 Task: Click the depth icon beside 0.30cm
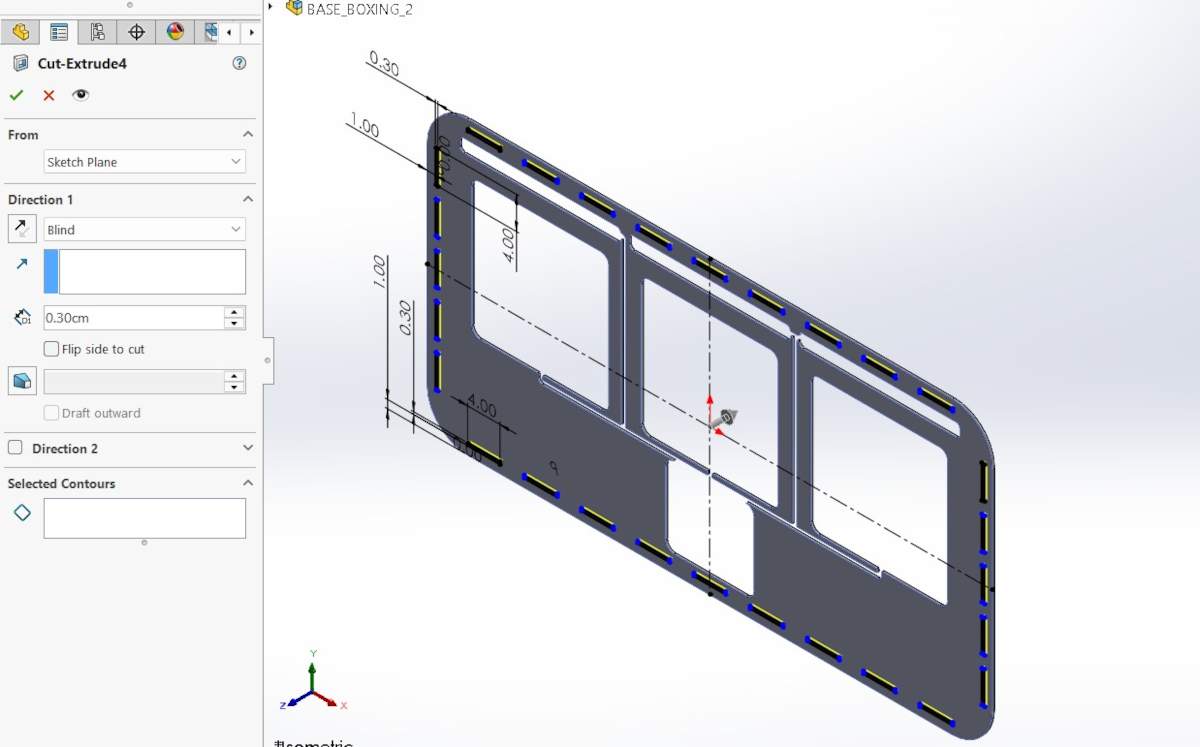pos(22,317)
